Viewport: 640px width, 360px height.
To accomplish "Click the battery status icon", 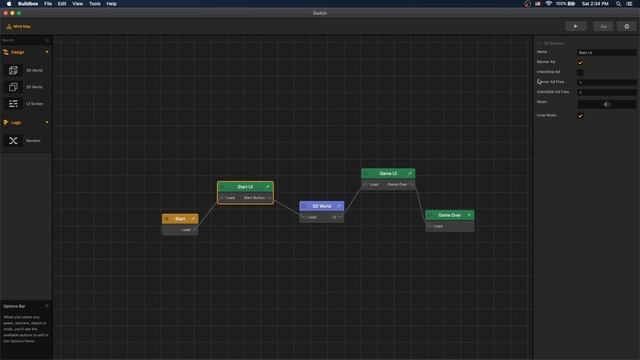I will [571, 4].
